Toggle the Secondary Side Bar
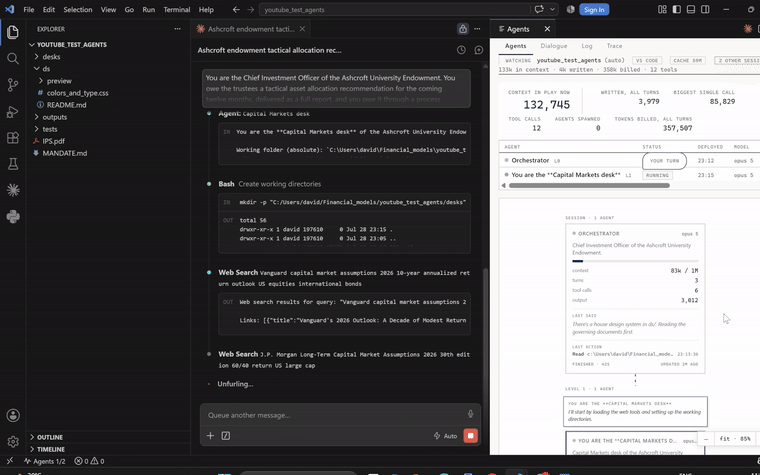The height and width of the screenshot is (475, 760). 705,9
